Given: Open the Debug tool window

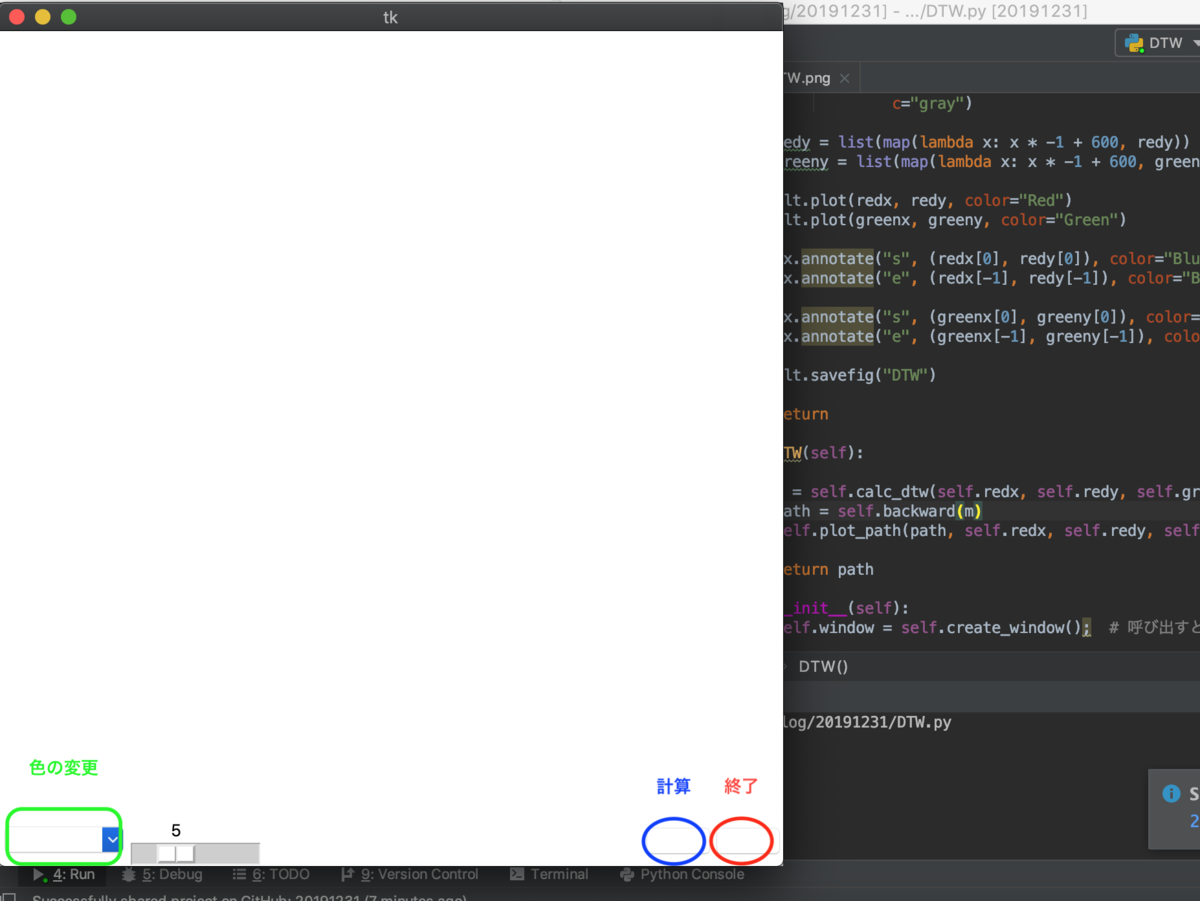Looking at the screenshot, I should tap(162, 874).
